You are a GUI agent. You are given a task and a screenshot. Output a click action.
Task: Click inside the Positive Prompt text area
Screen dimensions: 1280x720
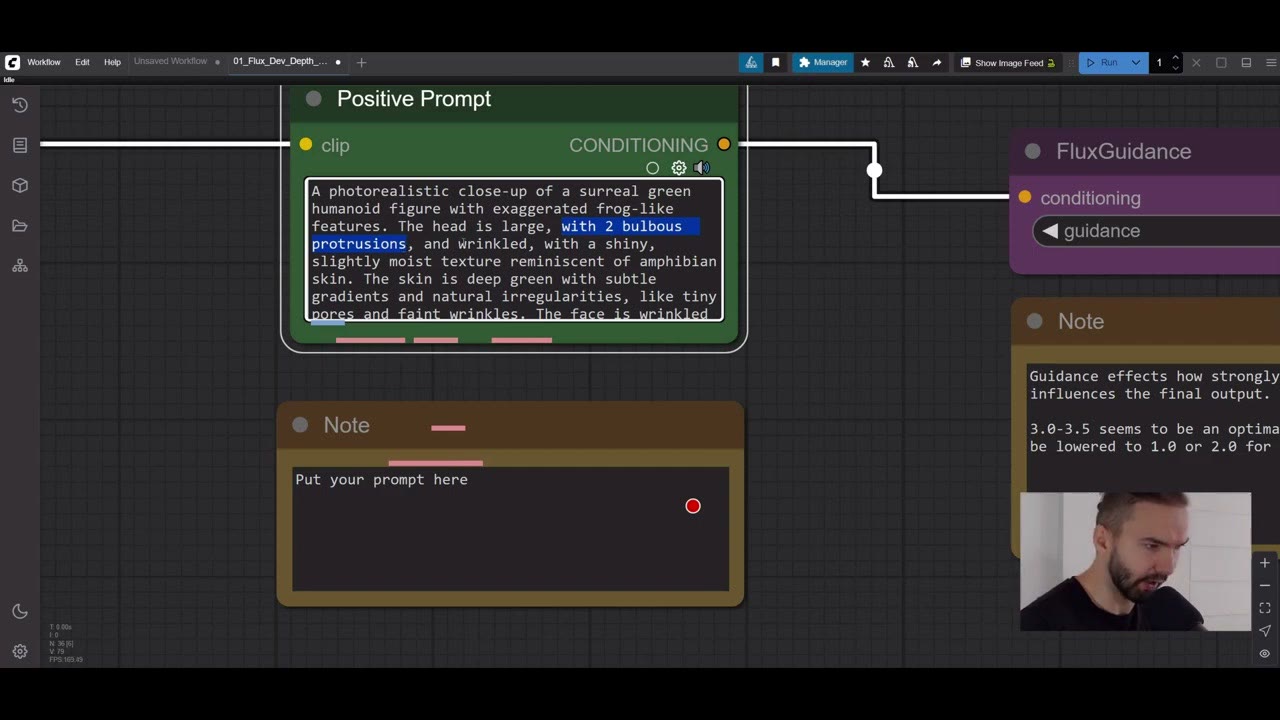coord(514,250)
